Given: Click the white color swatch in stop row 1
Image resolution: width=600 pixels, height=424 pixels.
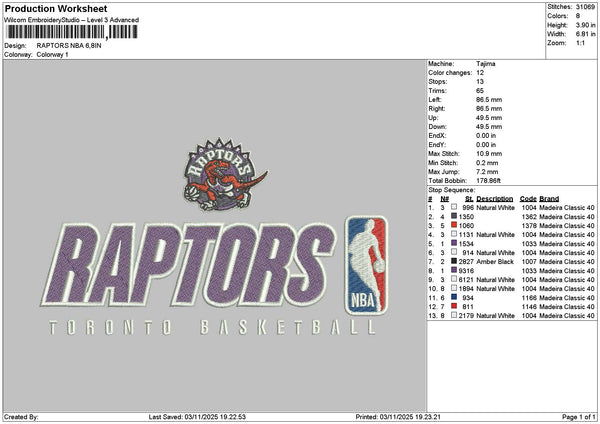Looking at the screenshot, I should [x=454, y=207].
